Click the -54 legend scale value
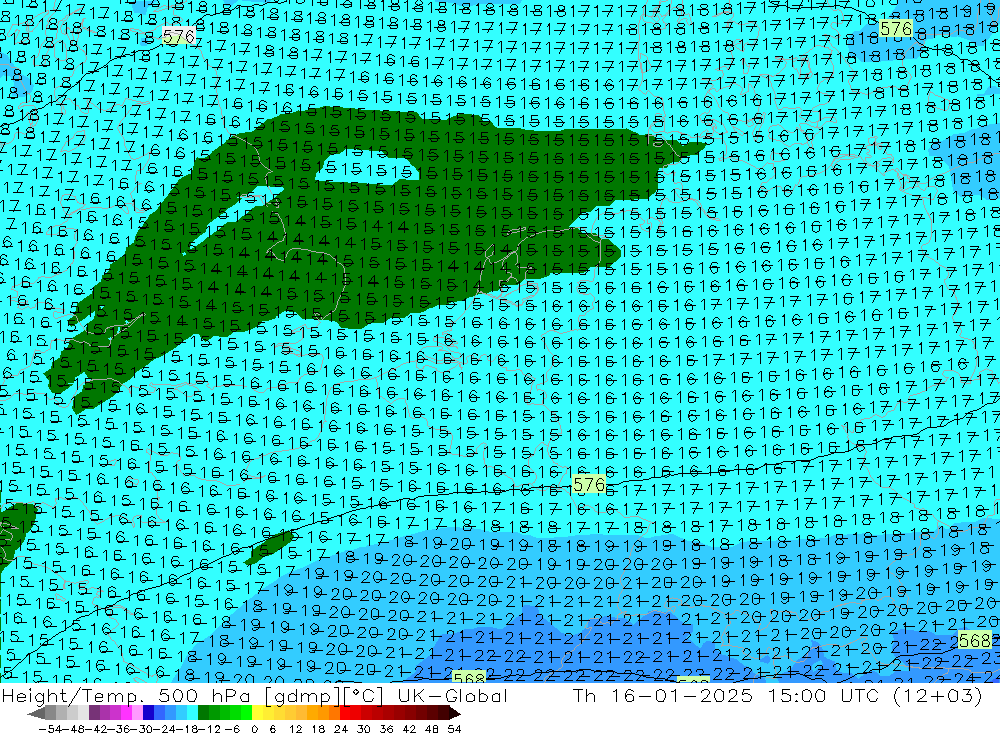This screenshot has width=1000, height=733. pos(50,729)
